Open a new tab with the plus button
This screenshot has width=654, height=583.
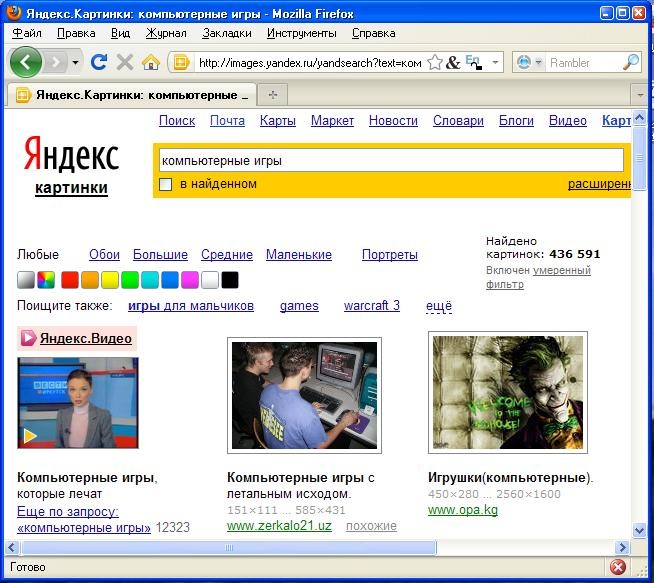coord(273,95)
